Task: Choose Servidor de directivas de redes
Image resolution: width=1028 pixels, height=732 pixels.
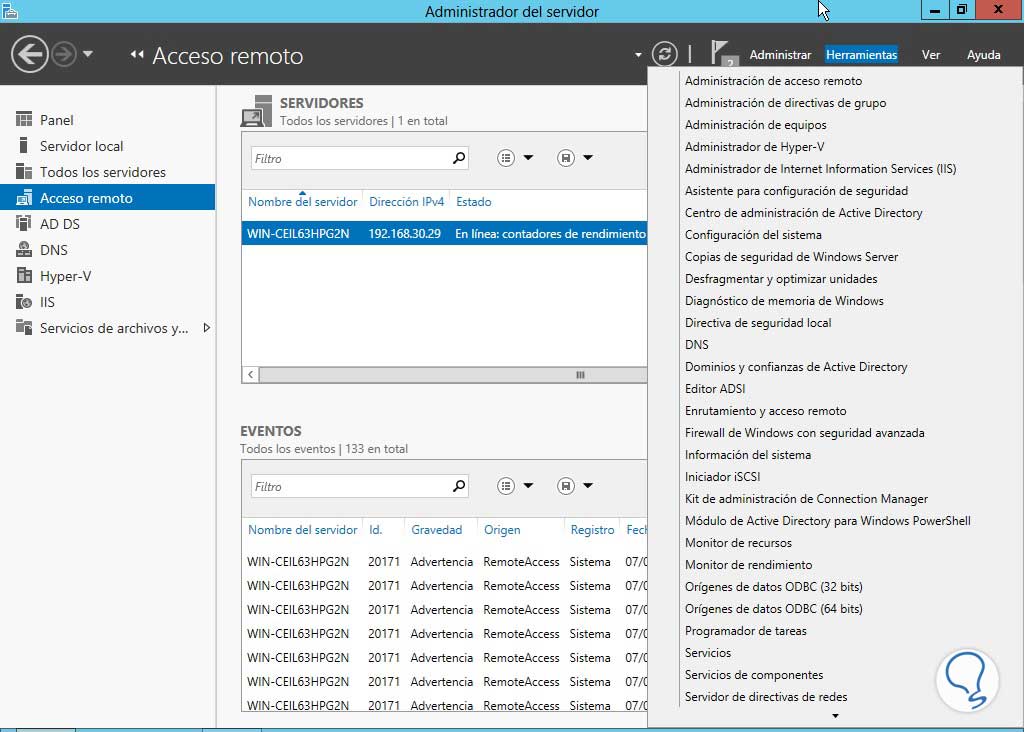Action: (766, 697)
